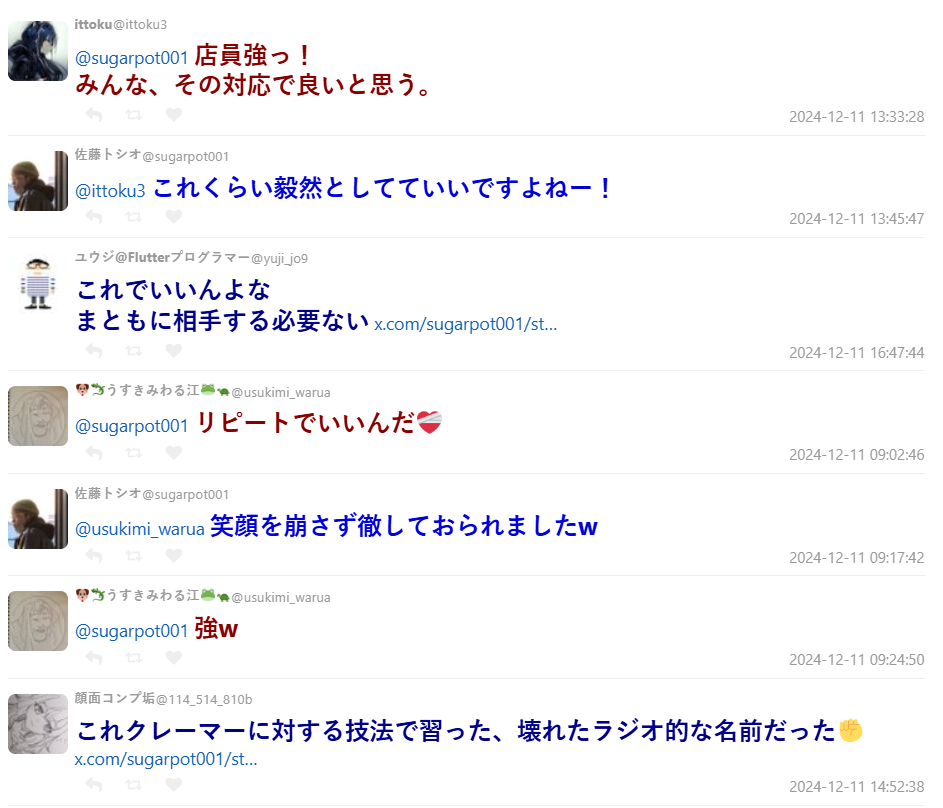
Task: Open the x.com/sugarpot001 link under 顔面コンプ垢's tweet
Action: pos(166,759)
